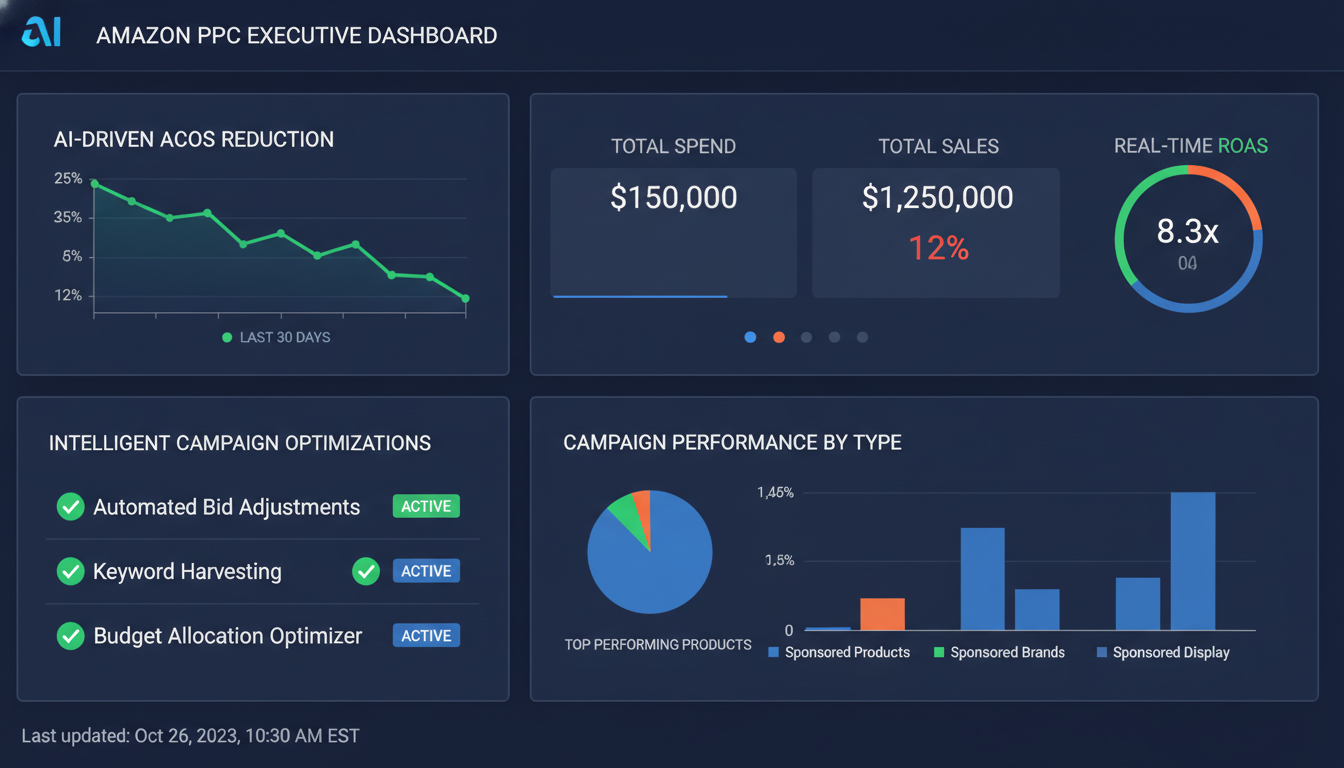The image size is (1344, 768).
Task: Click the $1,250,000 Total Sales value
Action: [938, 197]
